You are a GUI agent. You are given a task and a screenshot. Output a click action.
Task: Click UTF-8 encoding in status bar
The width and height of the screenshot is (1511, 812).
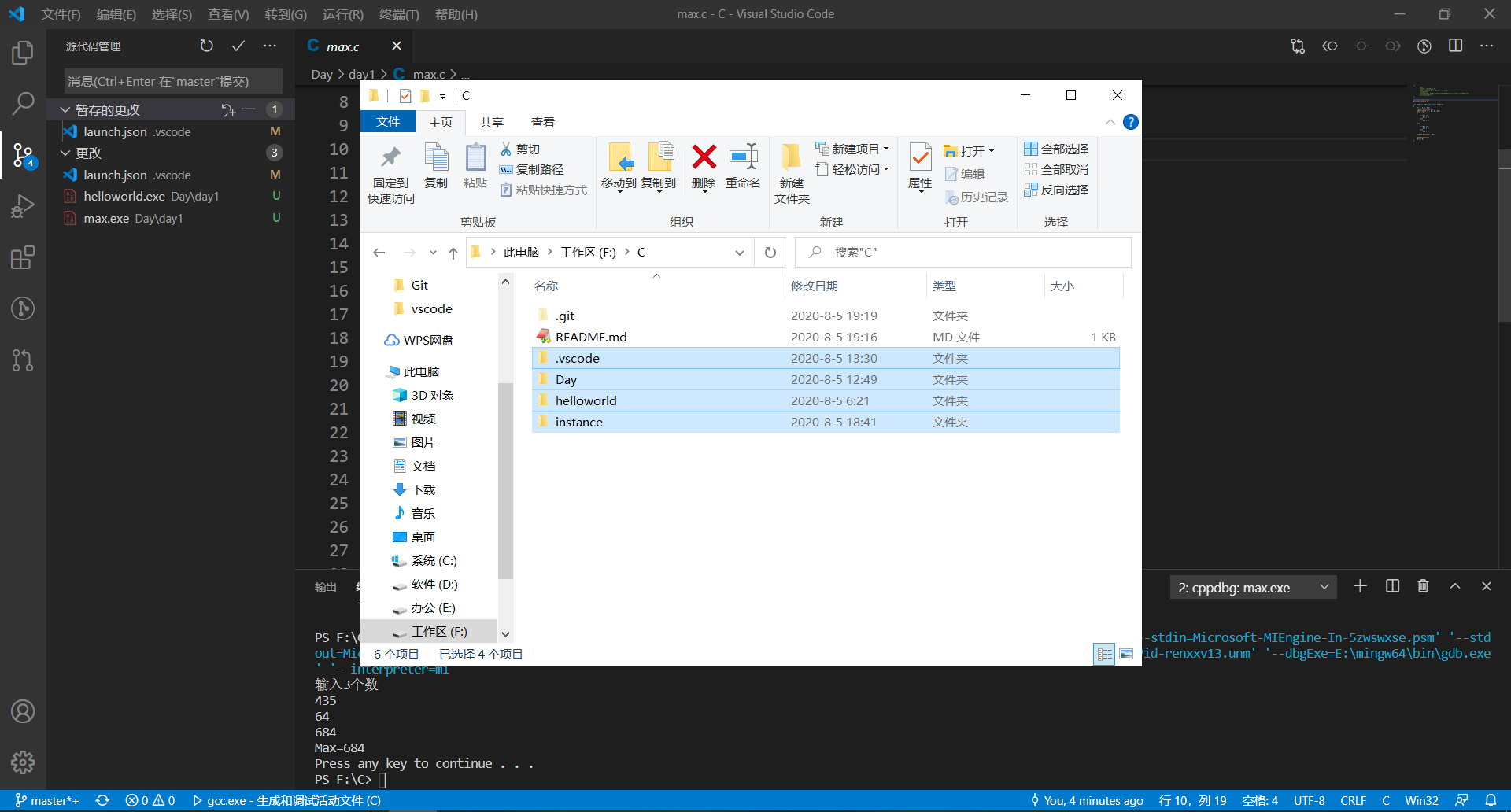1310,800
